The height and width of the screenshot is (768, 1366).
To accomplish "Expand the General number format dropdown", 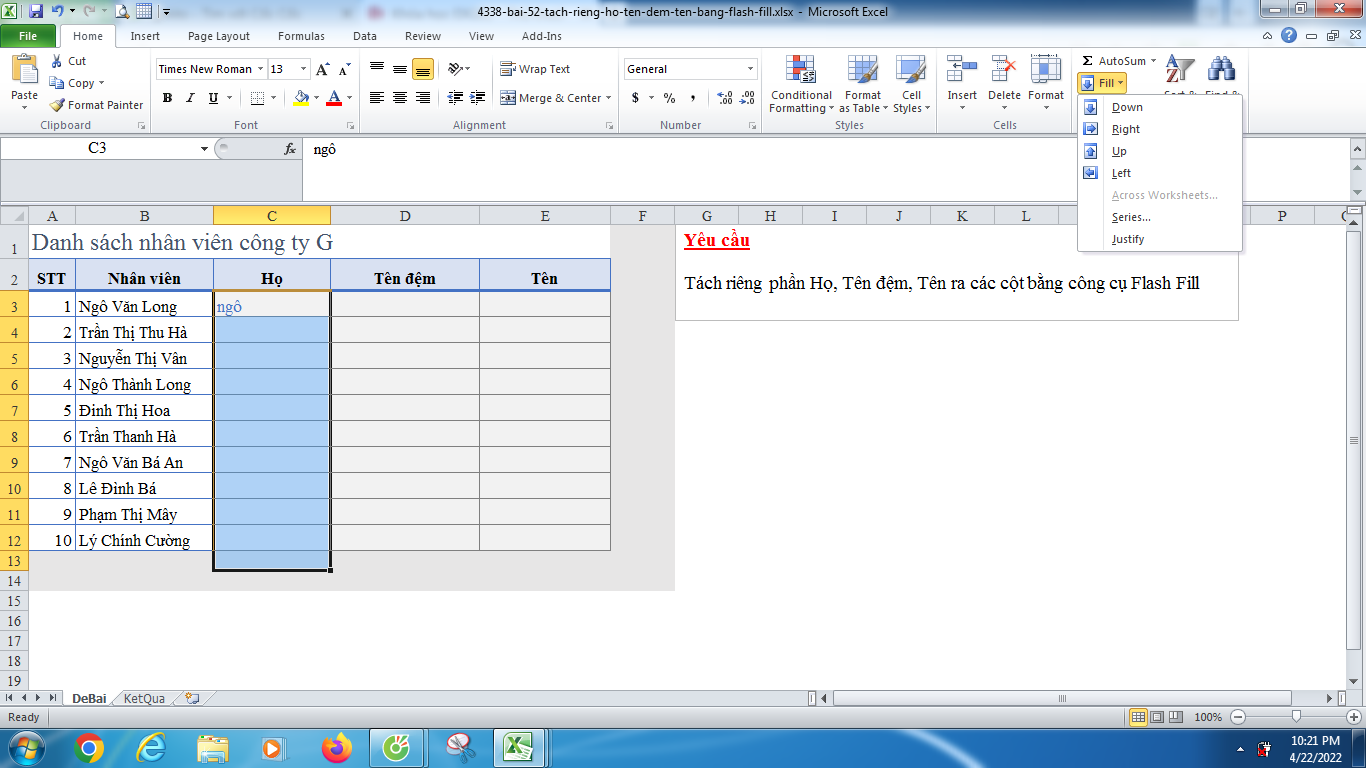I will point(751,69).
